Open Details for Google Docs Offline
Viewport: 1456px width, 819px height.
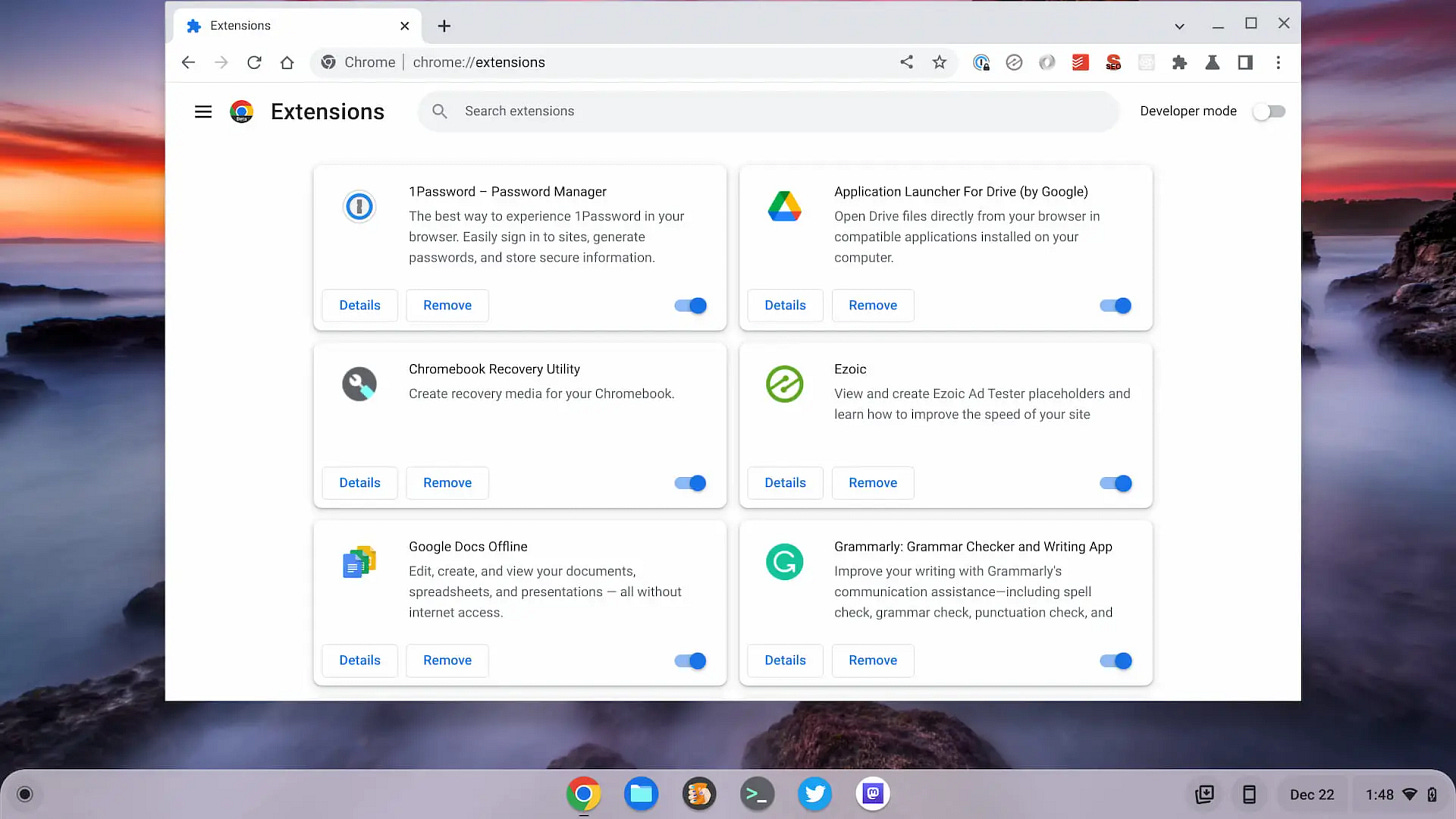point(359,660)
